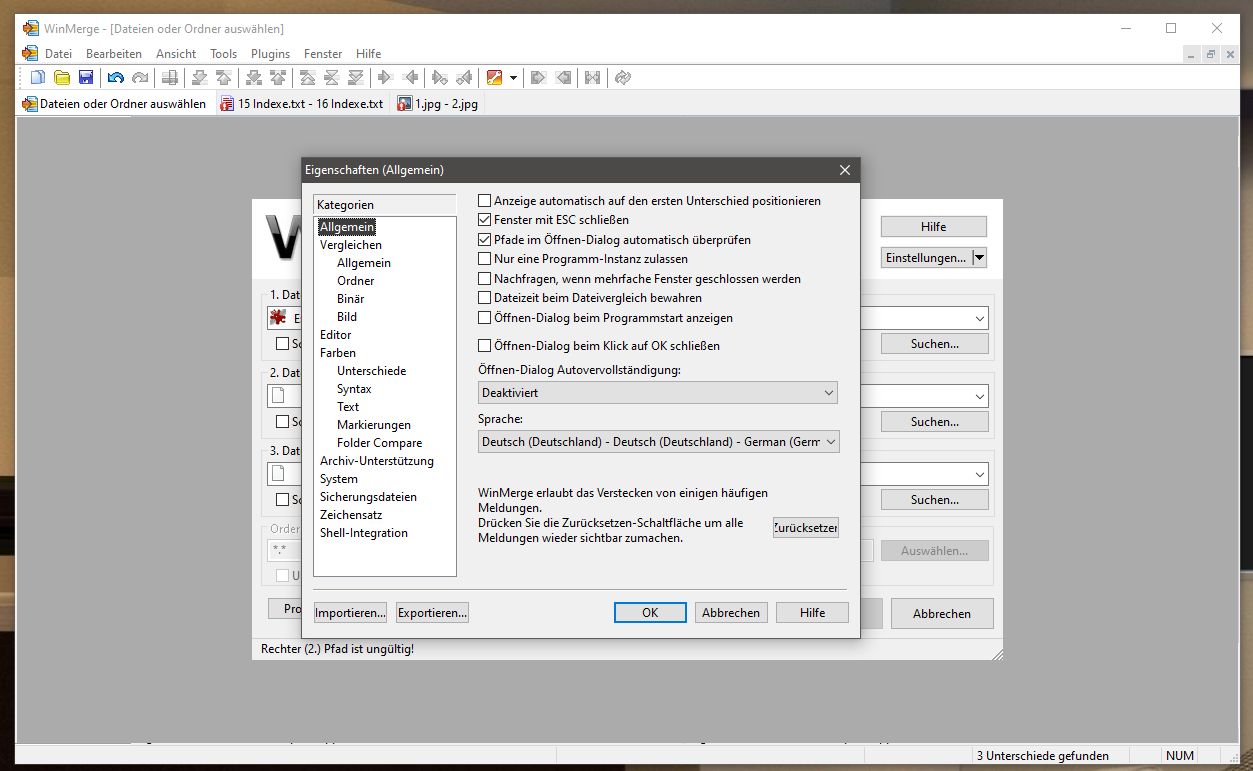
Task: Click the Next Difference toolbar icon
Action: [x=200, y=78]
